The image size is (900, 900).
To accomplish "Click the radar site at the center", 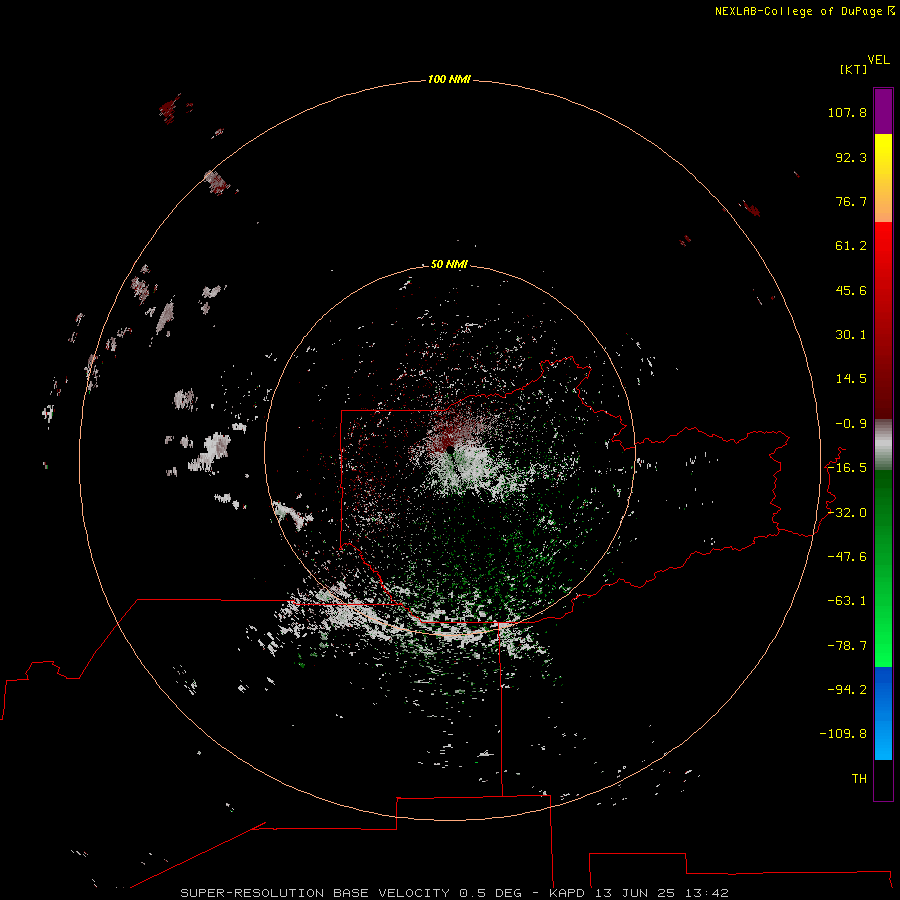I will coord(450,451).
